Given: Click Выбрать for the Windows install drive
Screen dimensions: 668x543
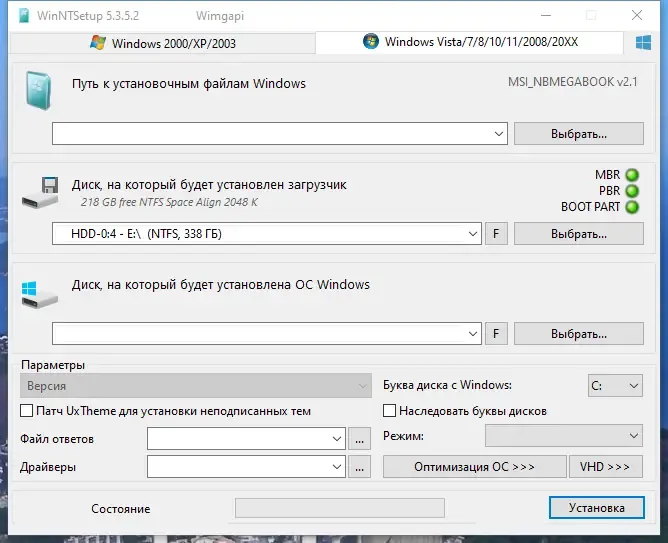Looking at the screenshot, I should (579, 333).
